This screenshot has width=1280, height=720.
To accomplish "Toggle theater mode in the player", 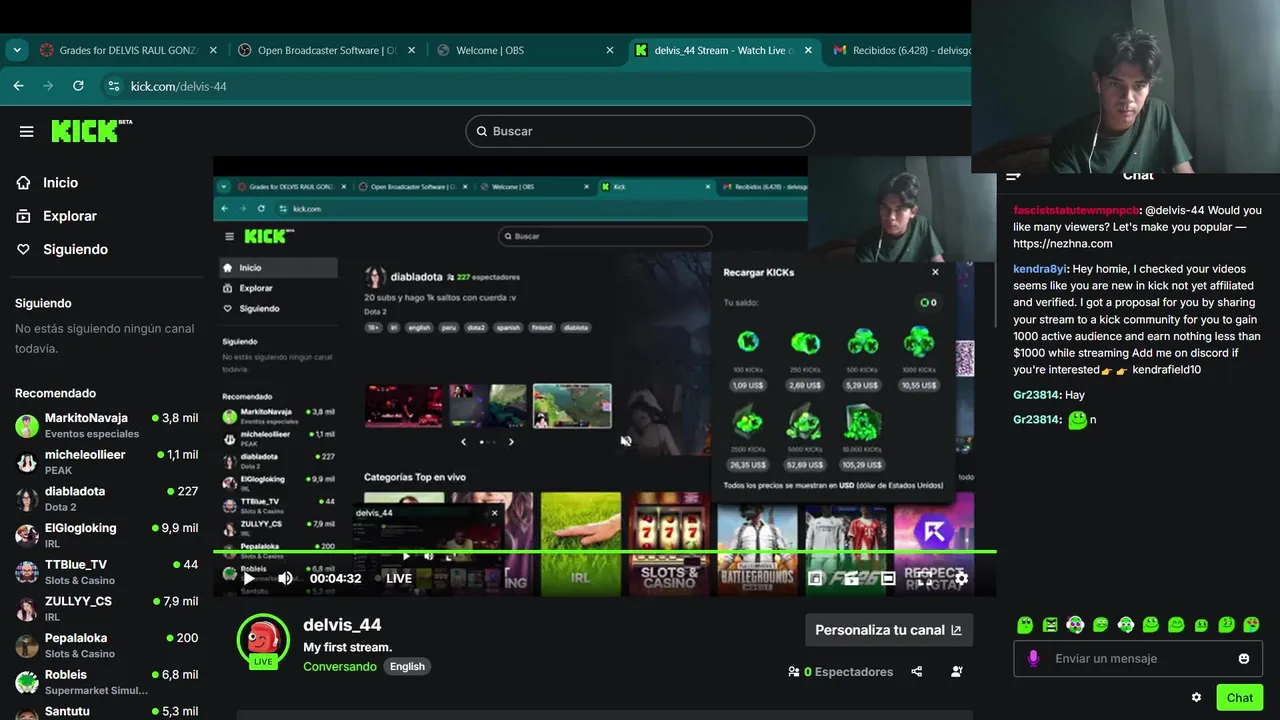I will [887, 578].
